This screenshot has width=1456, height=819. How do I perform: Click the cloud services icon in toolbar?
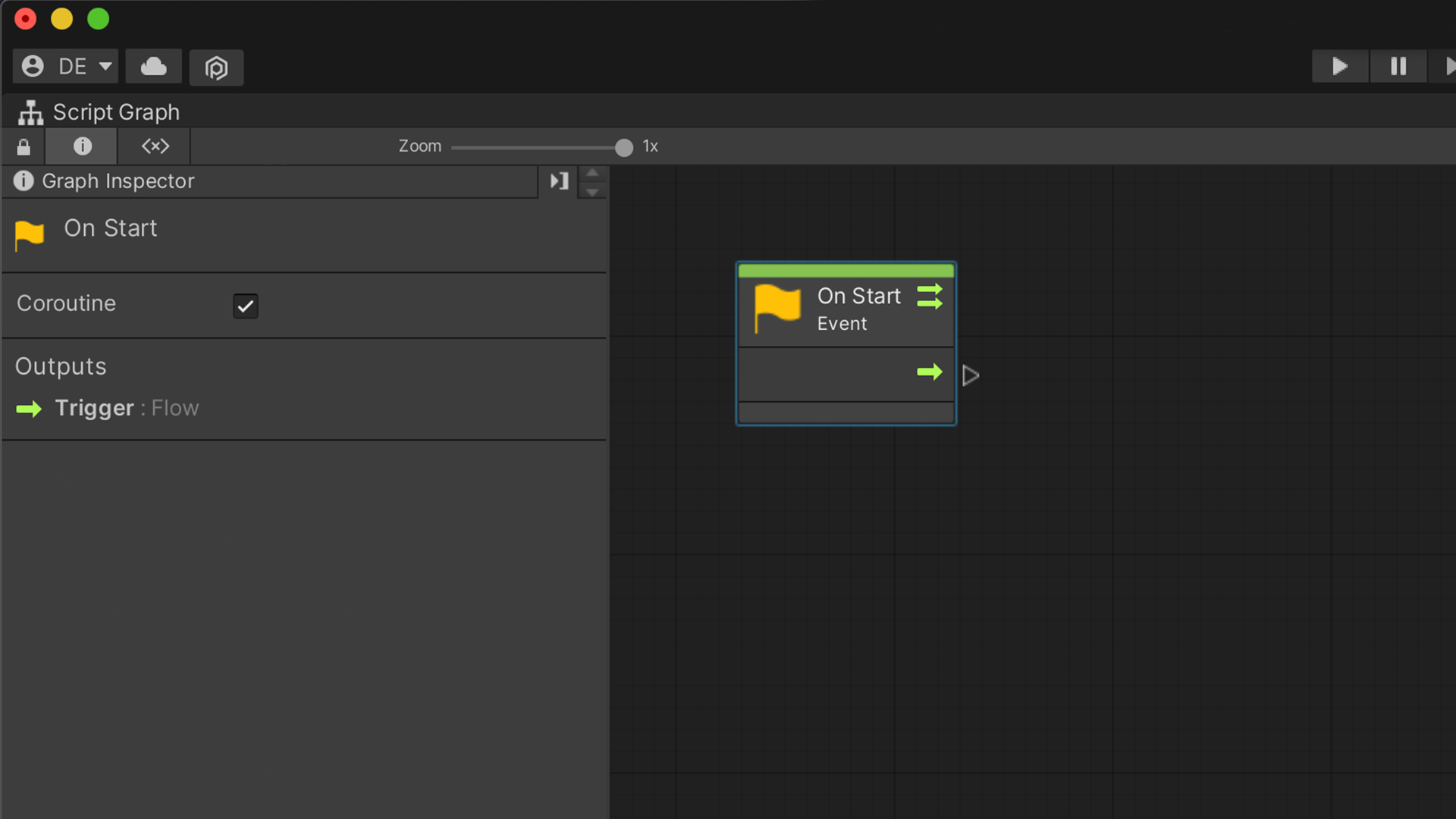(x=153, y=67)
